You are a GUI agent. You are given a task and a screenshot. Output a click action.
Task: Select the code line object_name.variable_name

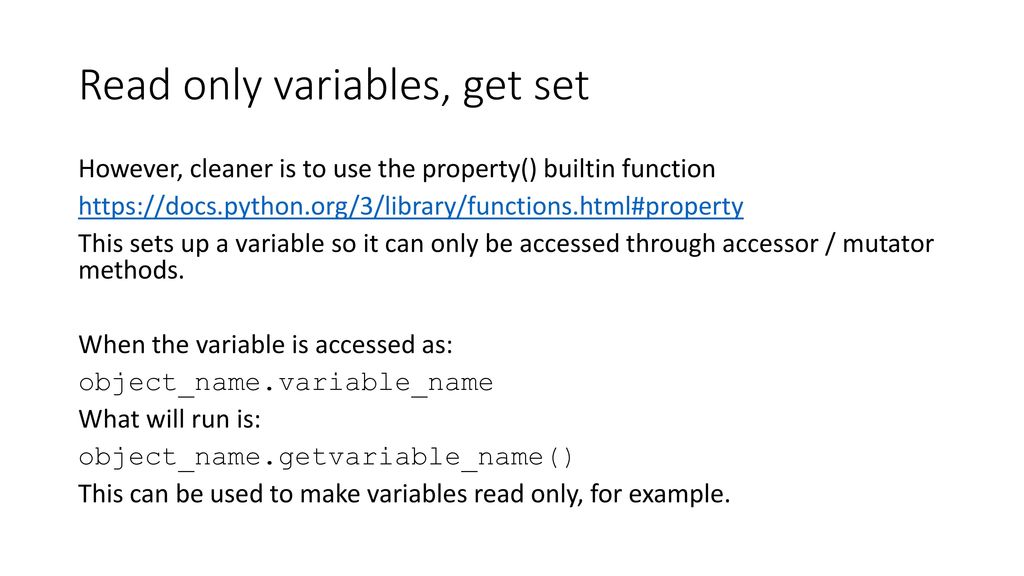[x=285, y=383]
